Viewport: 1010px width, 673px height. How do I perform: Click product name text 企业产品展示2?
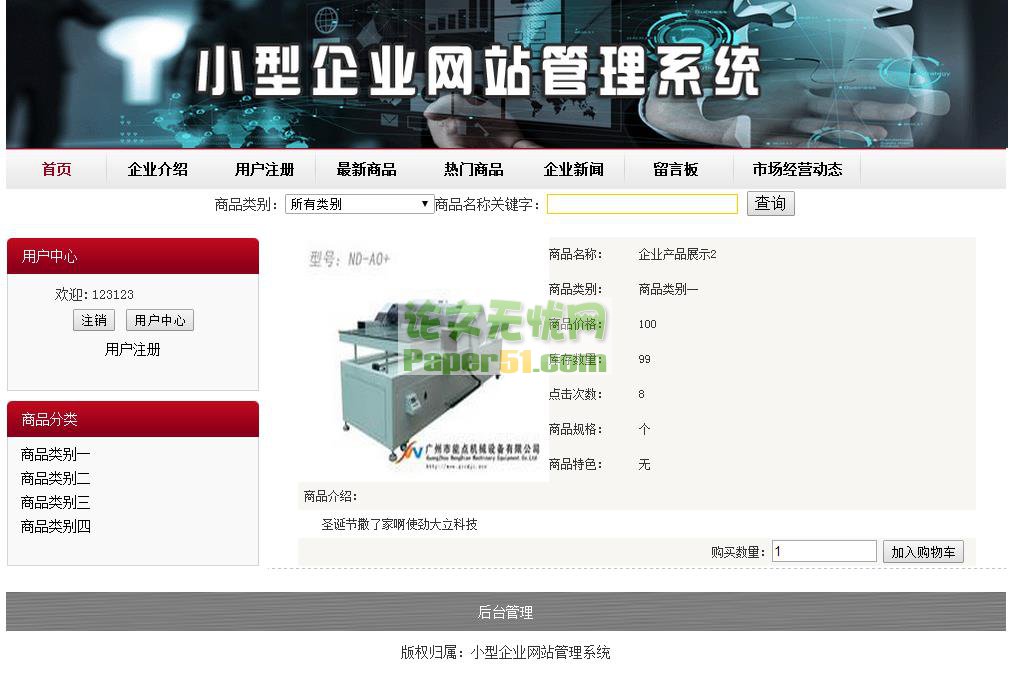(x=677, y=254)
